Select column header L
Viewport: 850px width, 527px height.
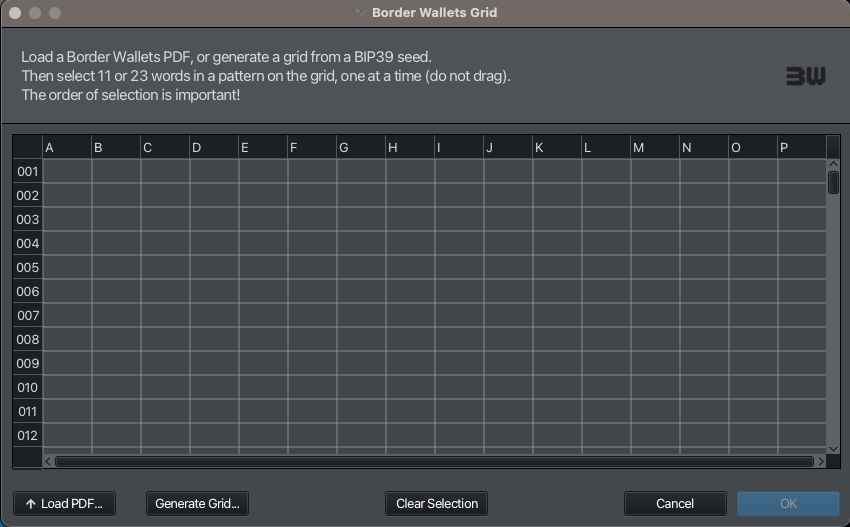pos(606,147)
